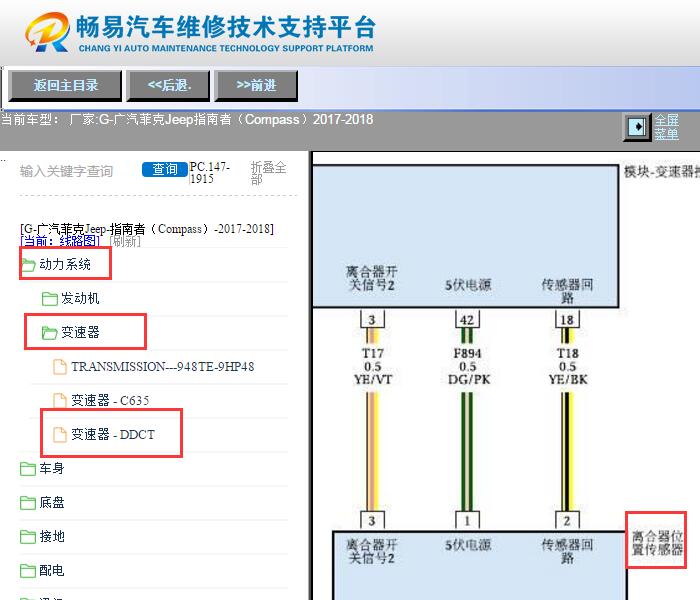Viewport: 700px width, 600px height.
Task: Open TRANSMISSION---948TE-9HP48 diagram entry
Action: pyautogui.click(x=162, y=367)
